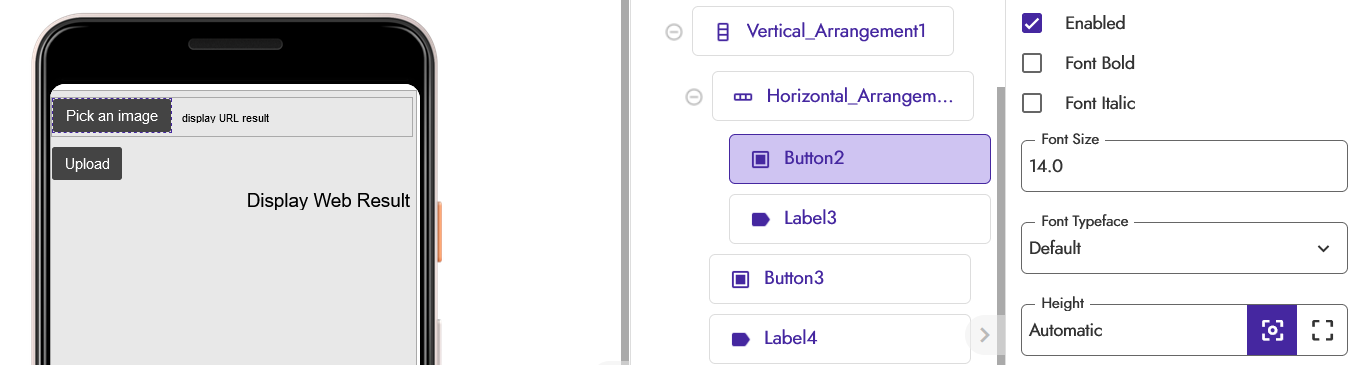Viewport: 1360px width, 365px height.
Task: Select Button3 in the component tree
Action: point(840,279)
